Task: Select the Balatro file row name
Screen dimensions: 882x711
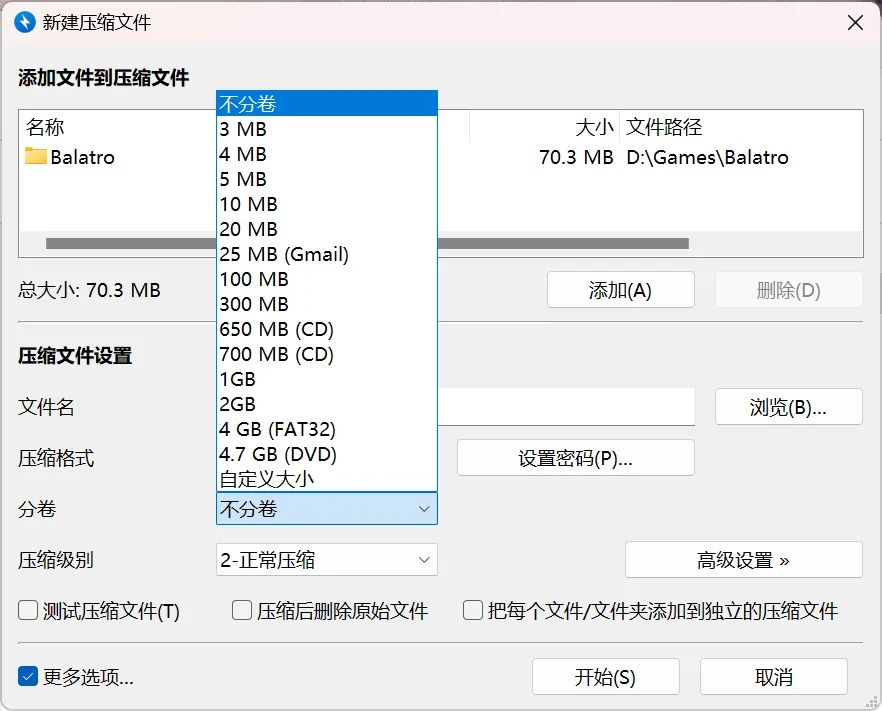Action: (83, 157)
